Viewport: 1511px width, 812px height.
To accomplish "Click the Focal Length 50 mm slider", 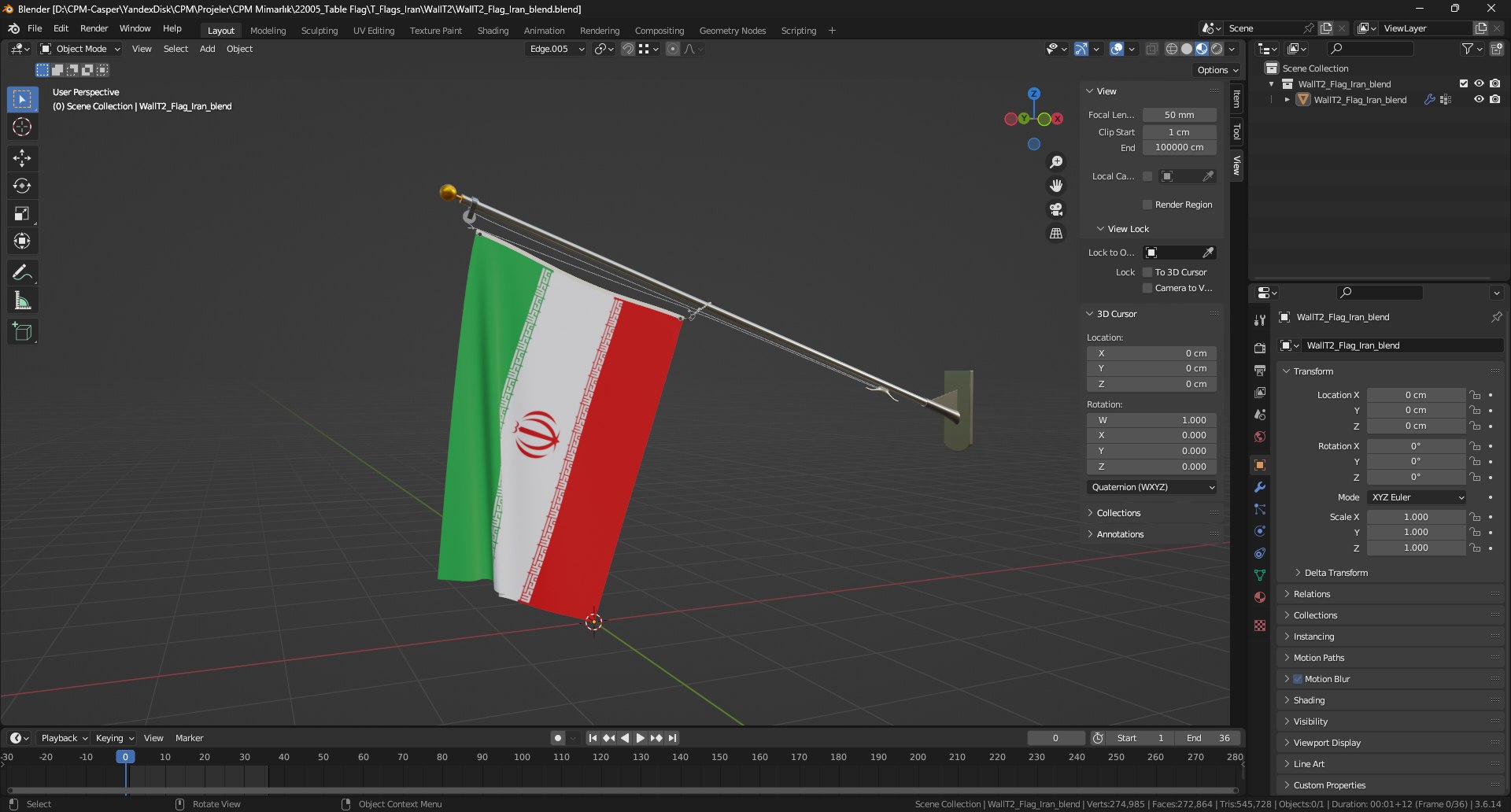I will click(x=1179, y=115).
